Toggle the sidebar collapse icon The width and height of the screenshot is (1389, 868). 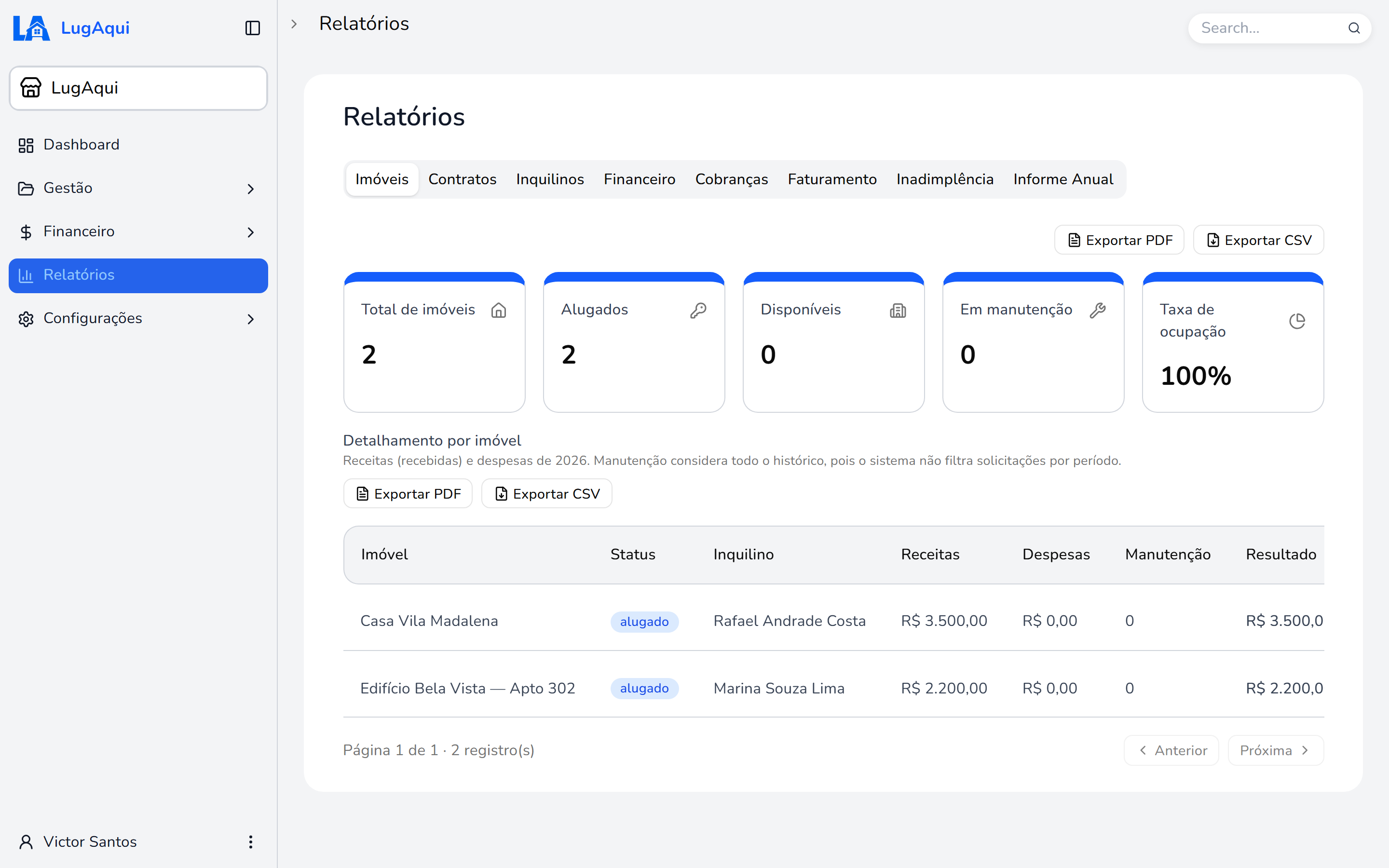[253, 28]
